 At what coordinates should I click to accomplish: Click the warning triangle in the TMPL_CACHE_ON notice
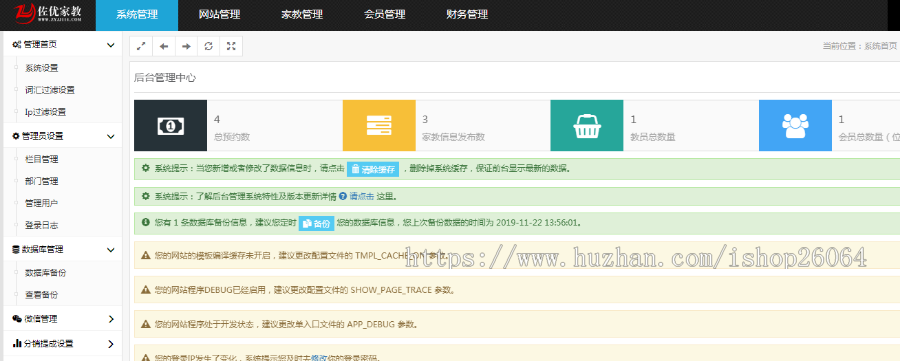(146, 255)
